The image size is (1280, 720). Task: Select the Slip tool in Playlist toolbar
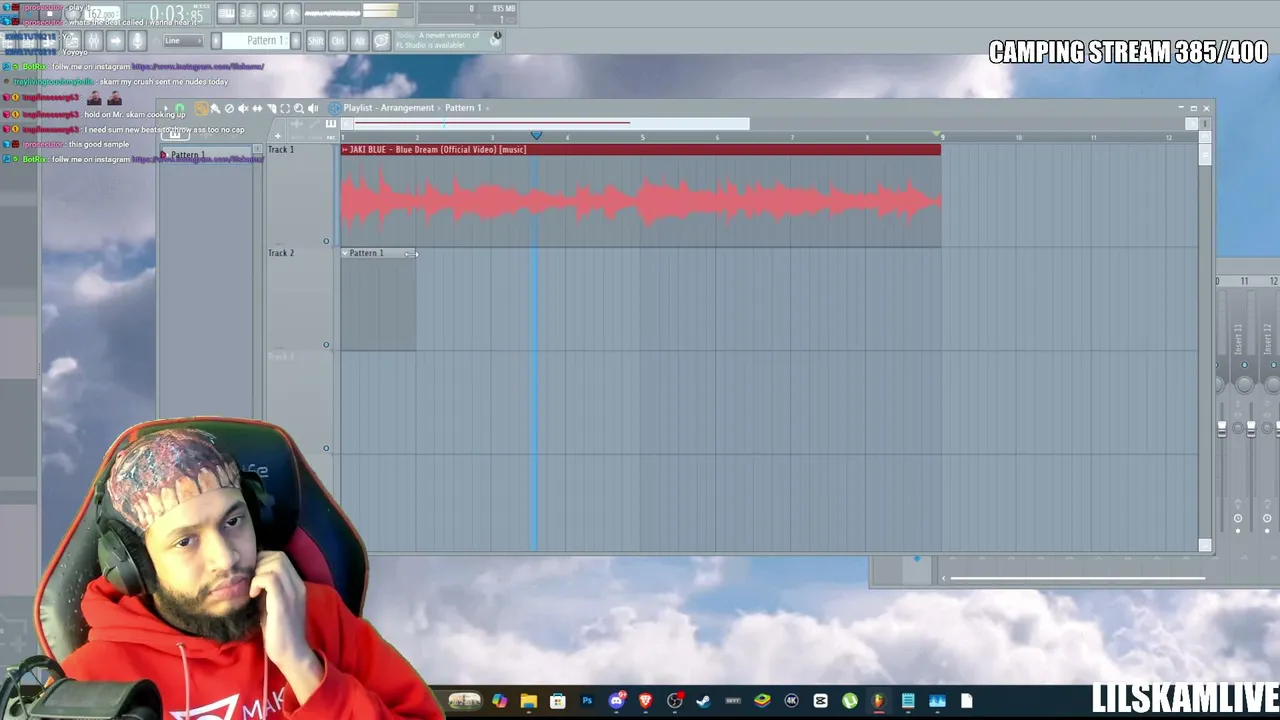point(257,108)
